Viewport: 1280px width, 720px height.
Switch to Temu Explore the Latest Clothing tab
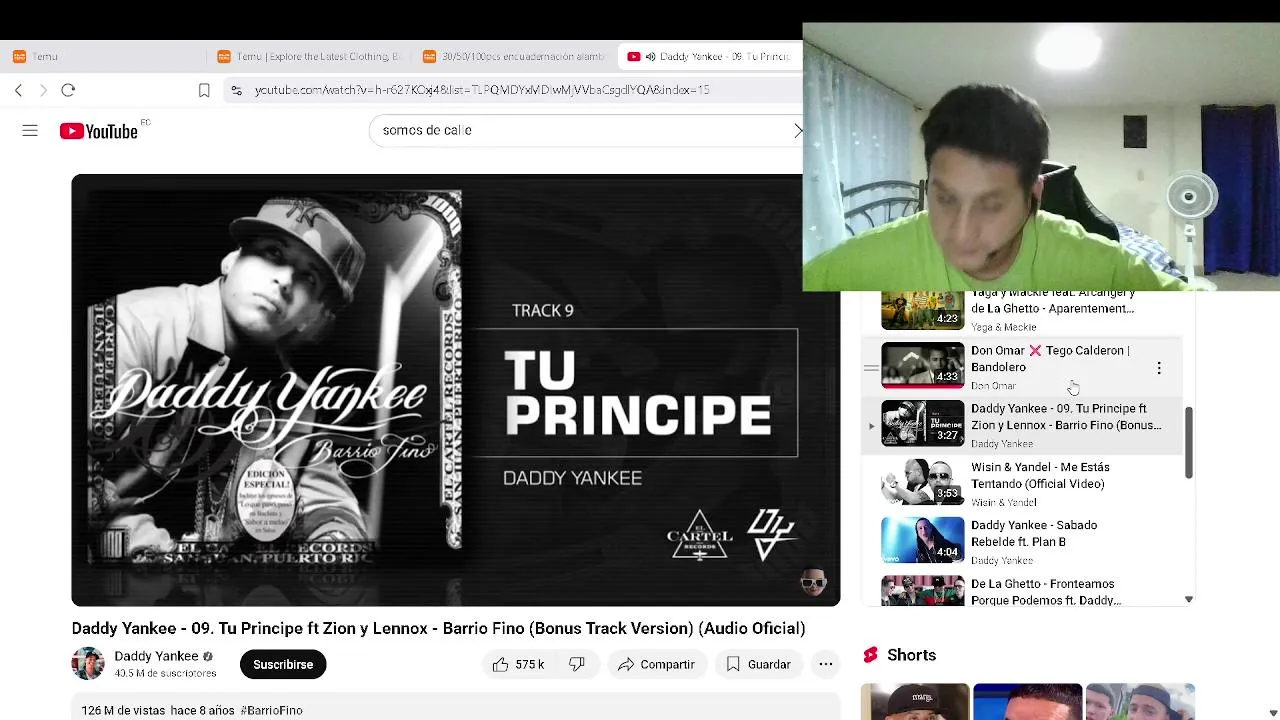[309, 57]
